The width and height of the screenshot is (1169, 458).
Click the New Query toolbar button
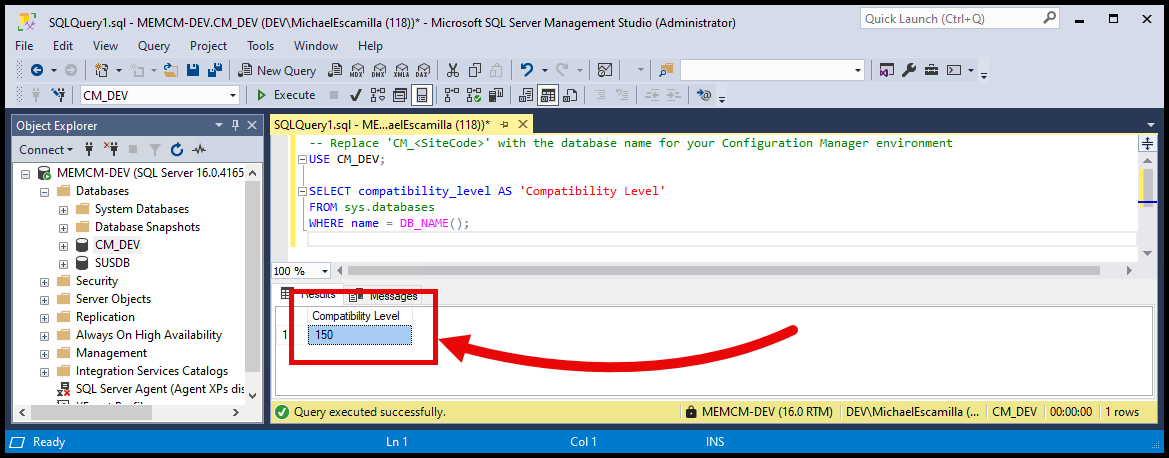tap(277, 70)
